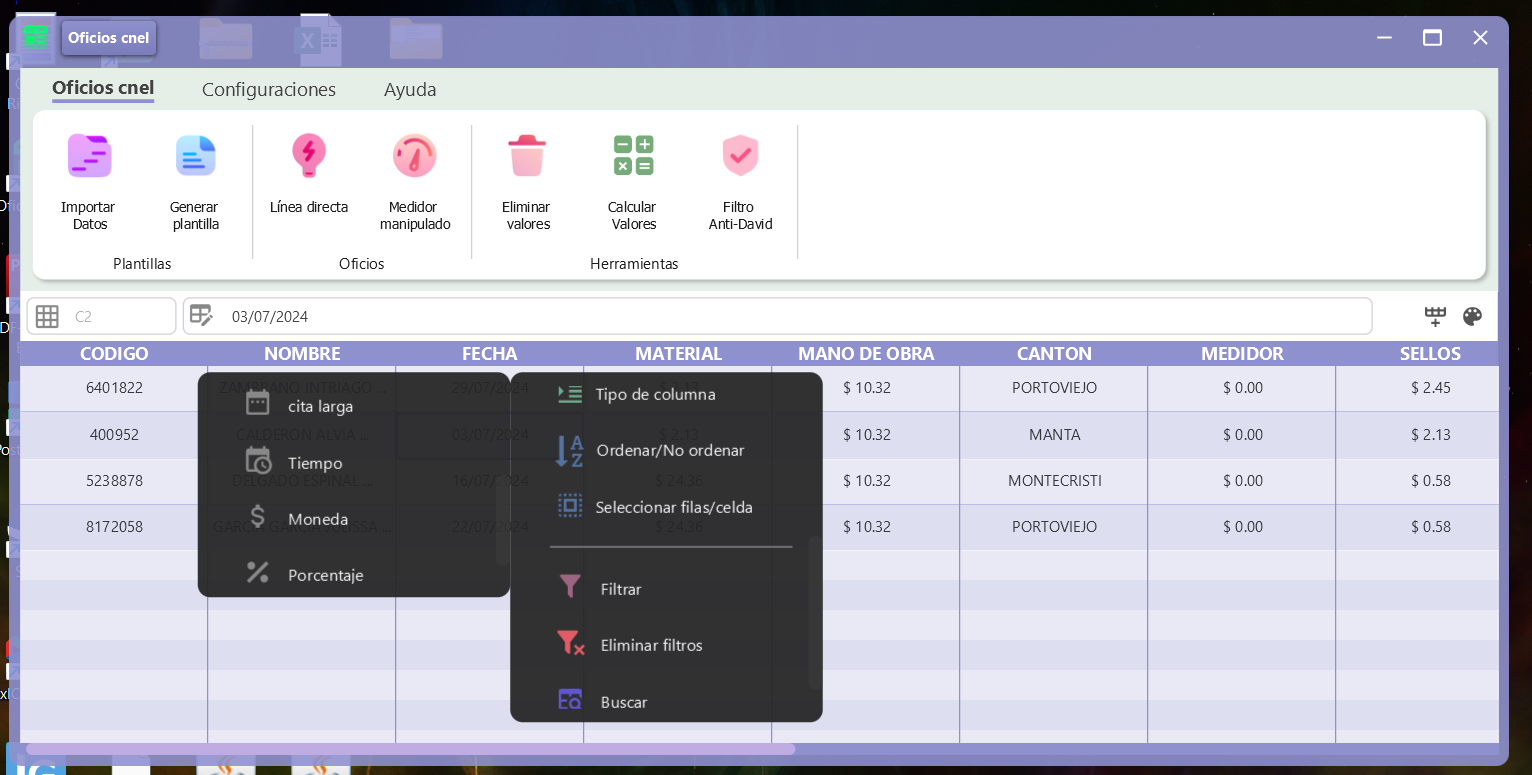
Task: Click the FECHA column header
Action: [490, 353]
